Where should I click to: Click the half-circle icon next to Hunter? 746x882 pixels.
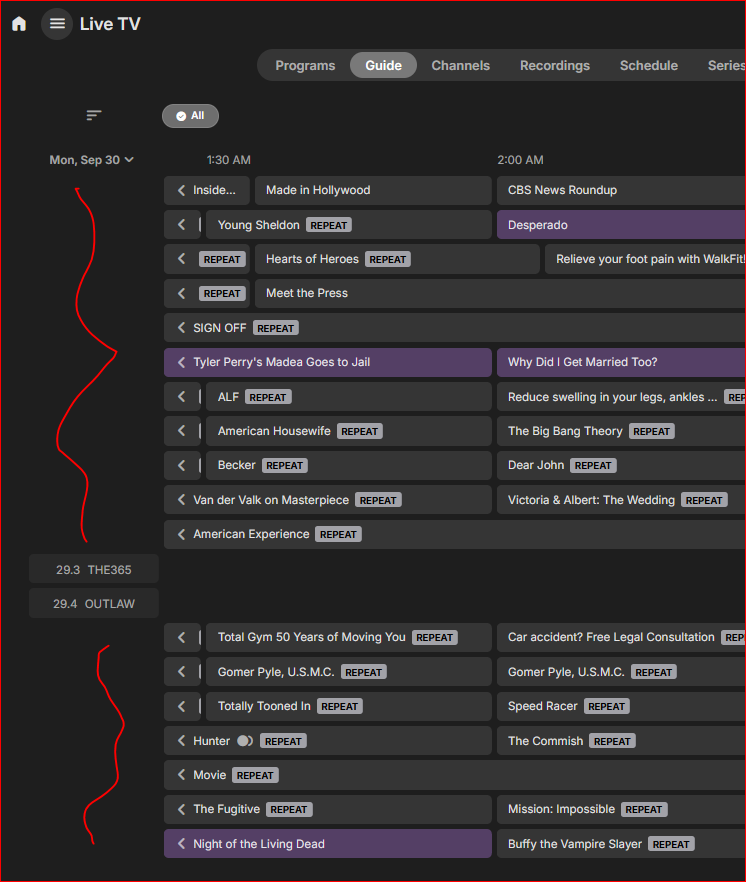(x=245, y=741)
